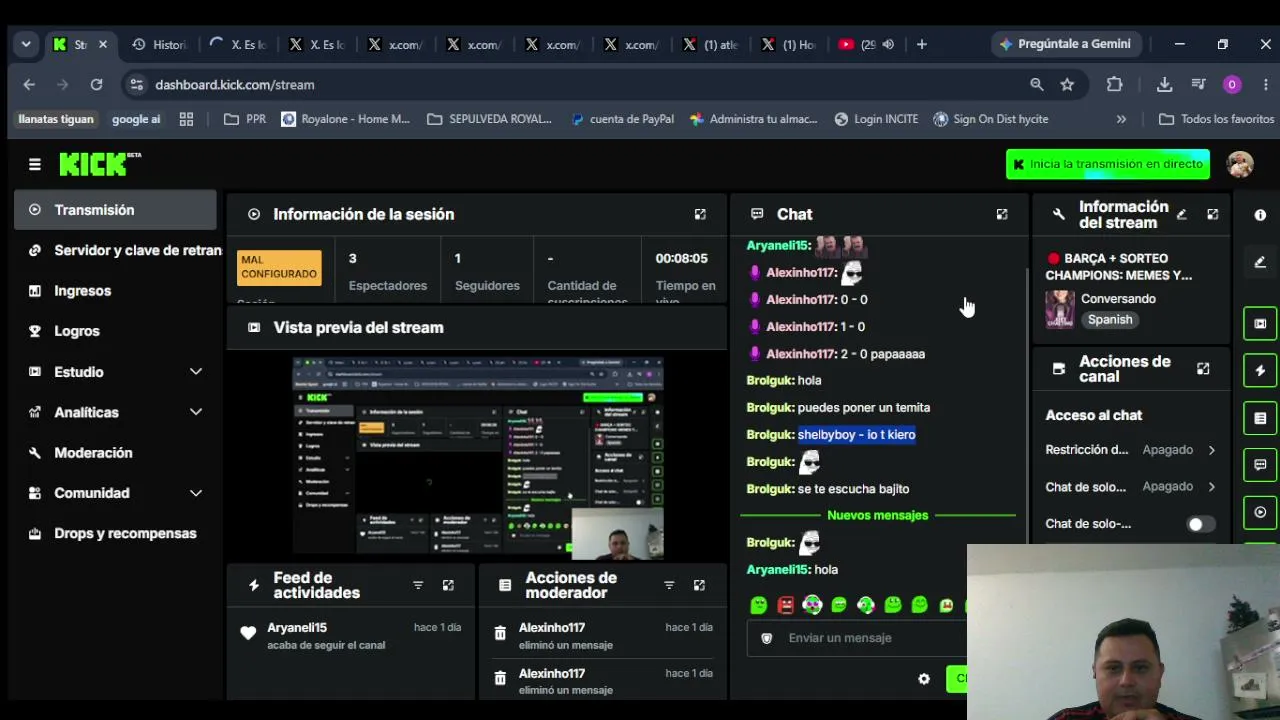Open the user profile avatar menu
Viewport: 1280px width, 720px height.
pyautogui.click(x=1240, y=164)
